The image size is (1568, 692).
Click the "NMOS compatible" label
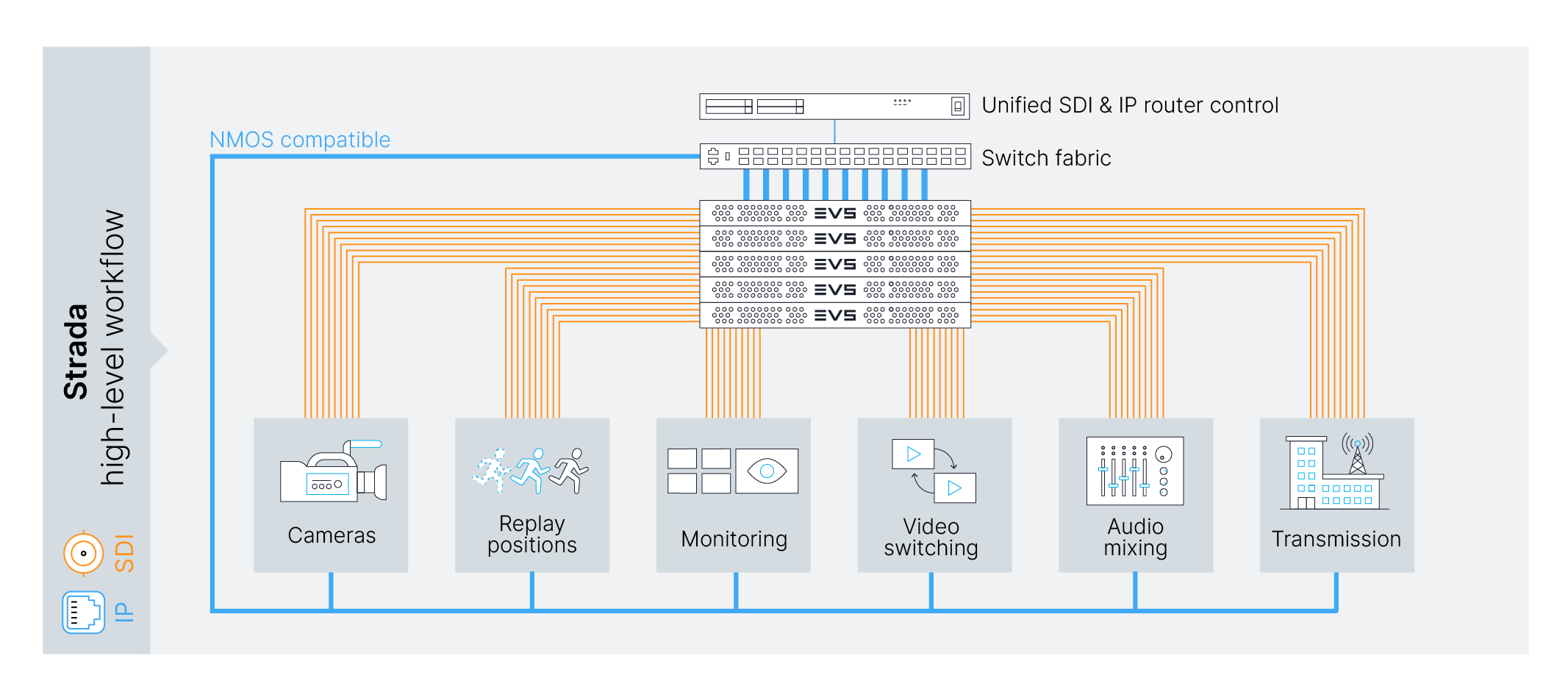300,140
